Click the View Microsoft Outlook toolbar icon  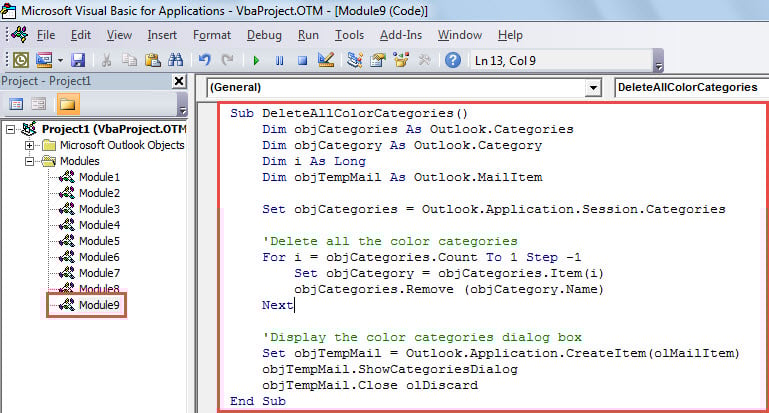[21, 60]
